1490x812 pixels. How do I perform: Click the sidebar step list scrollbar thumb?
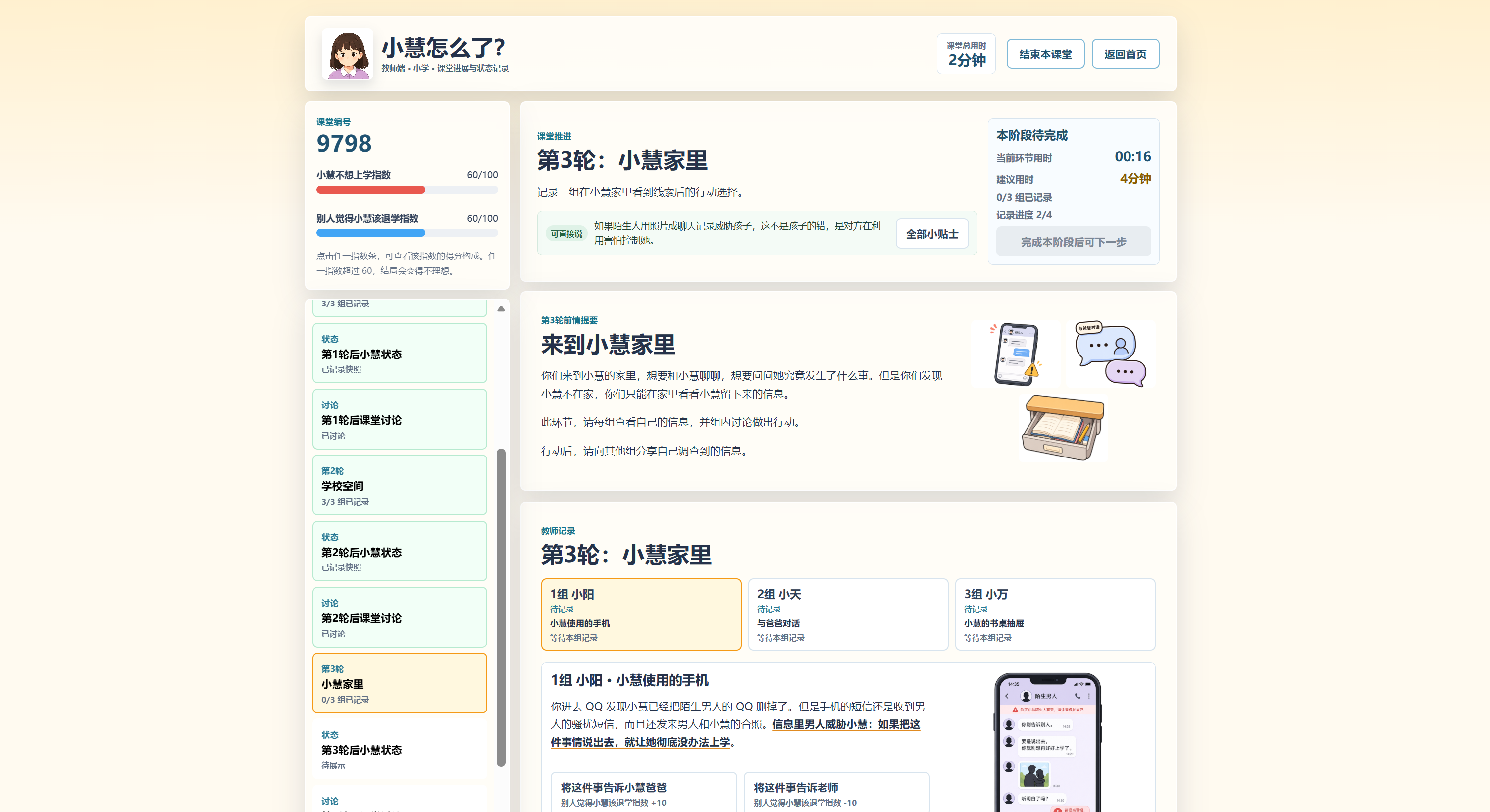pos(501,607)
